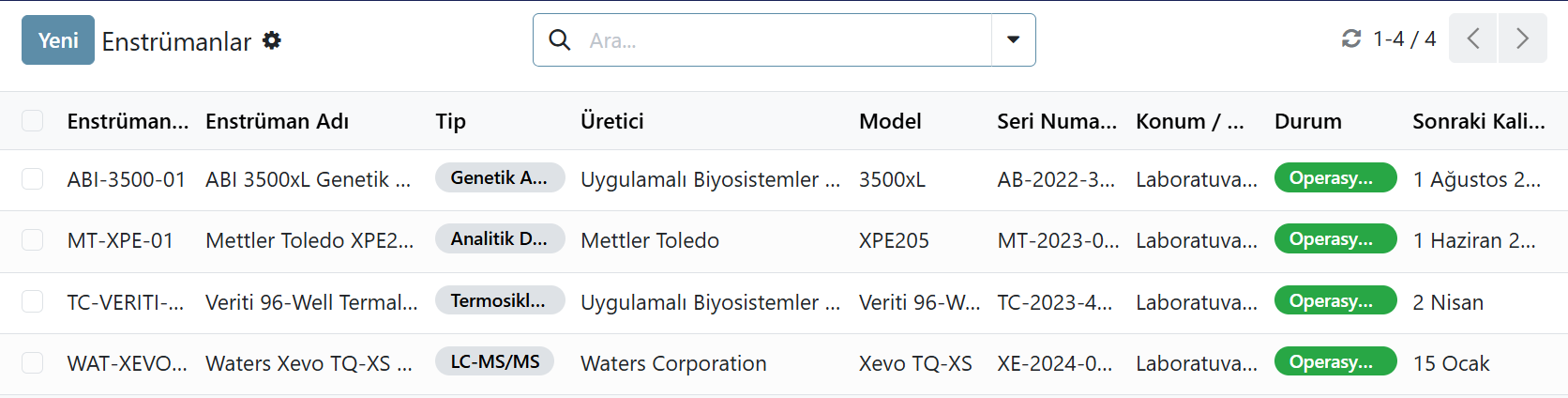Open the Enstrümanlar settings gear icon

click(272, 40)
